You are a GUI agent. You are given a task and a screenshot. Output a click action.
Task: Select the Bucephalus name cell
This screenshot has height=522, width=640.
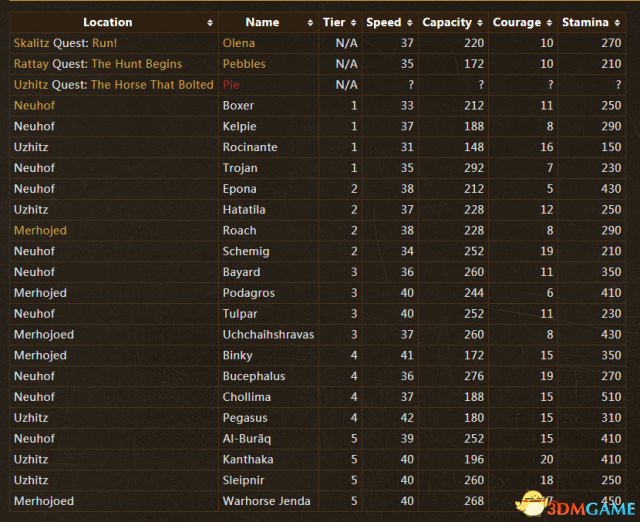(268, 376)
